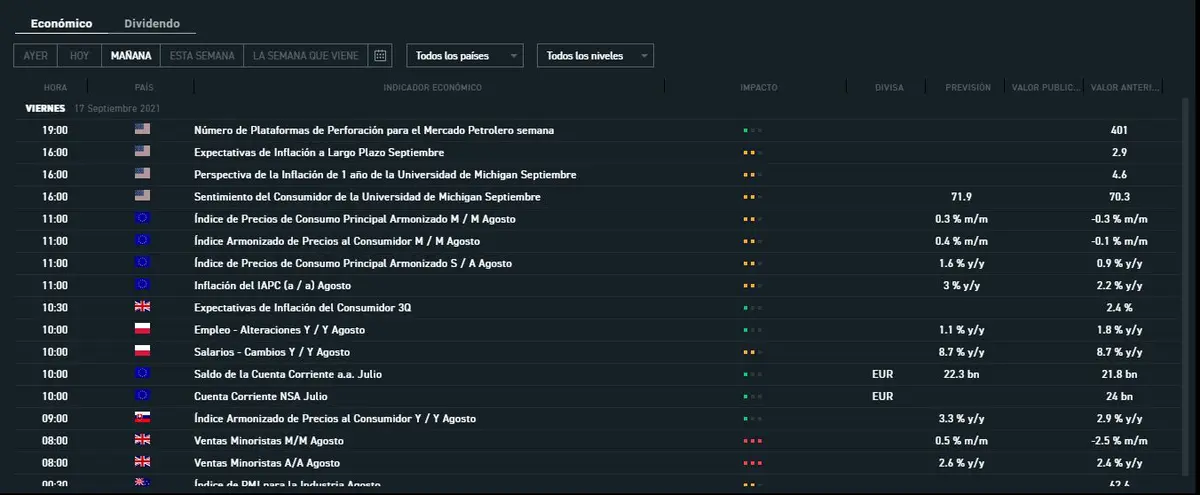The width and height of the screenshot is (1200, 495).
Task: Click impact dots for Sentimiento del Consumidor row
Action: click(752, 197)
